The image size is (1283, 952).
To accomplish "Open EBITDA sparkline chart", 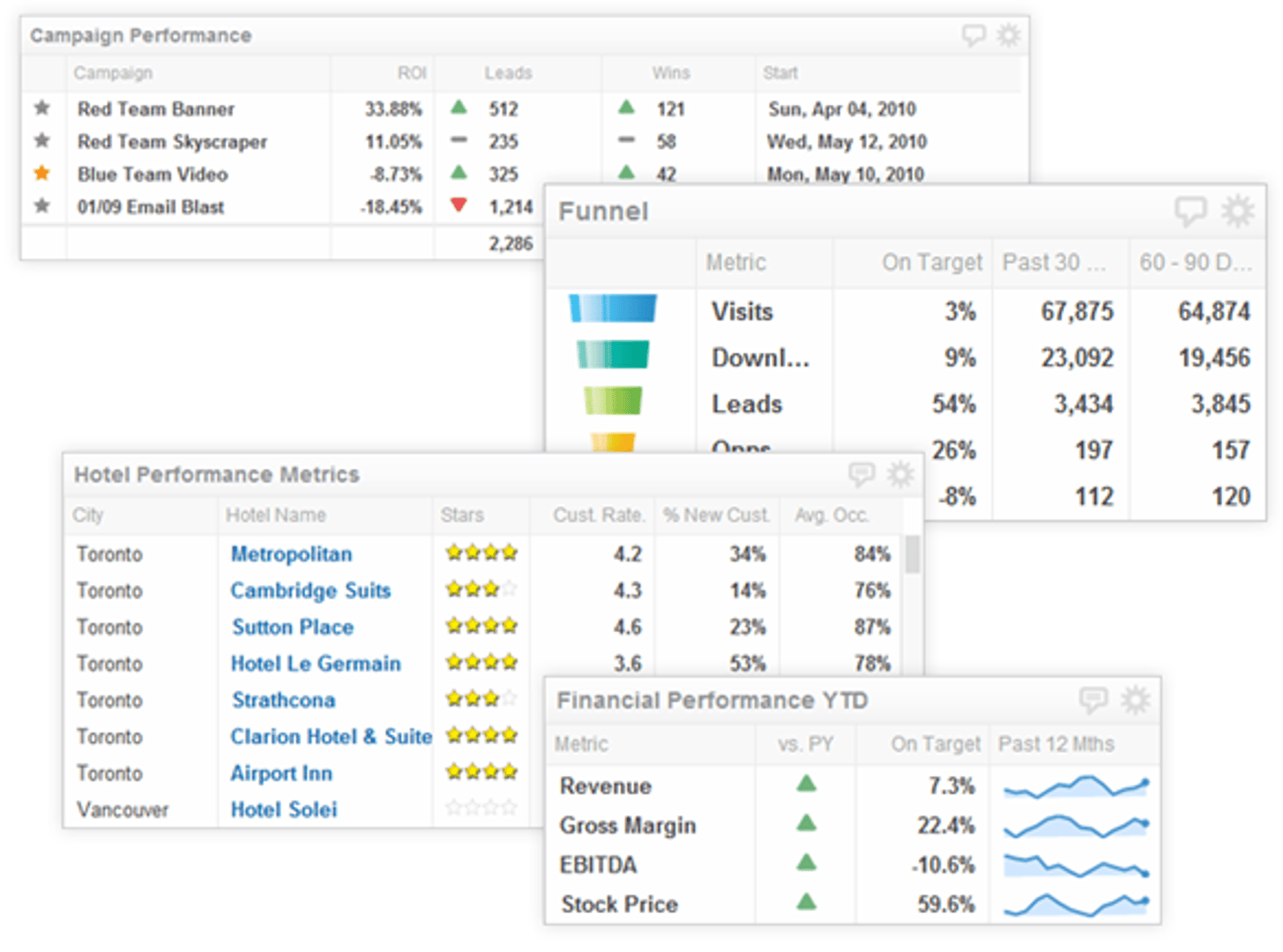I will [x=1076, y=866].
